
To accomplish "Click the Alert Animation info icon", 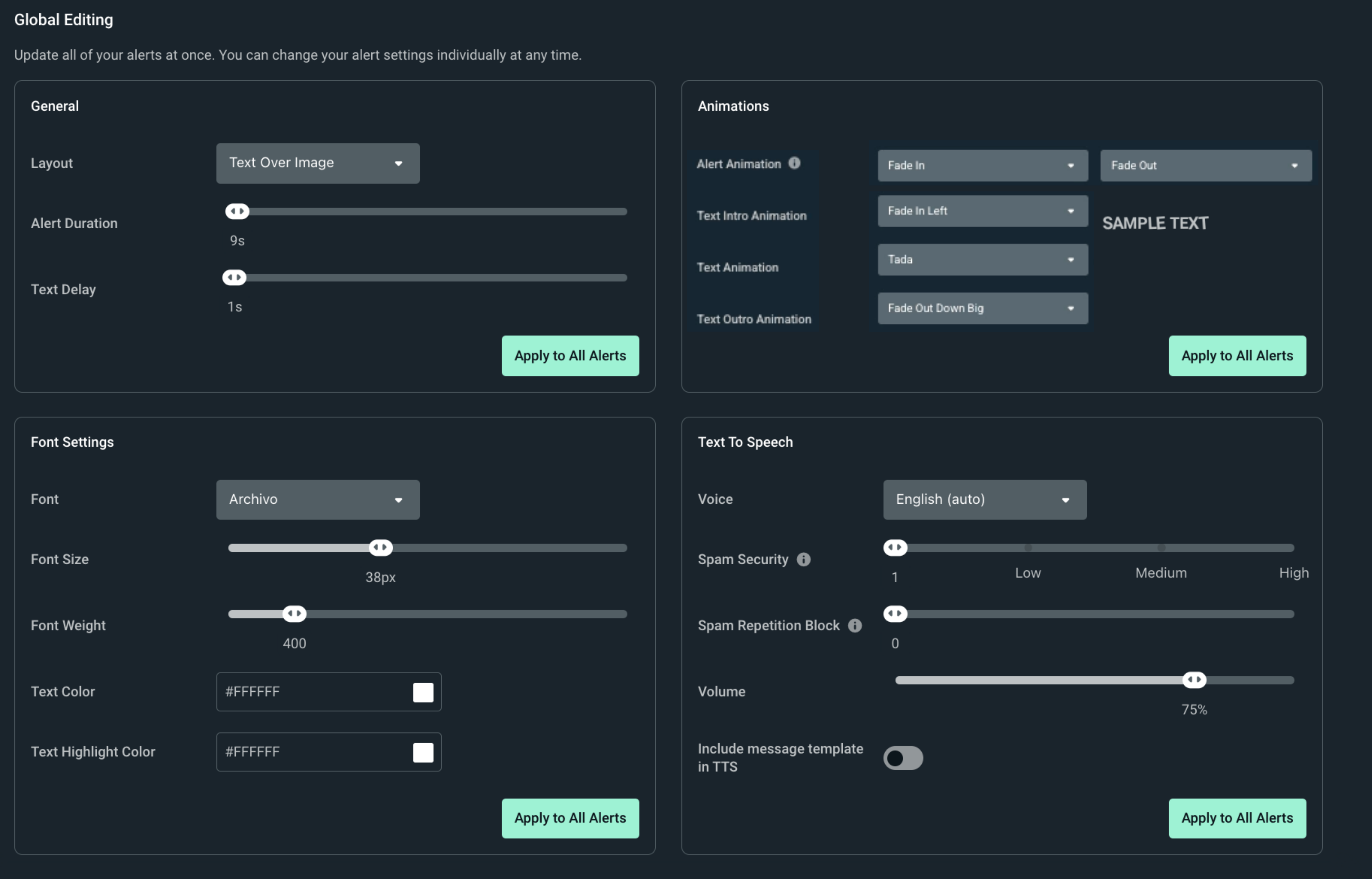I will point(794,163).
